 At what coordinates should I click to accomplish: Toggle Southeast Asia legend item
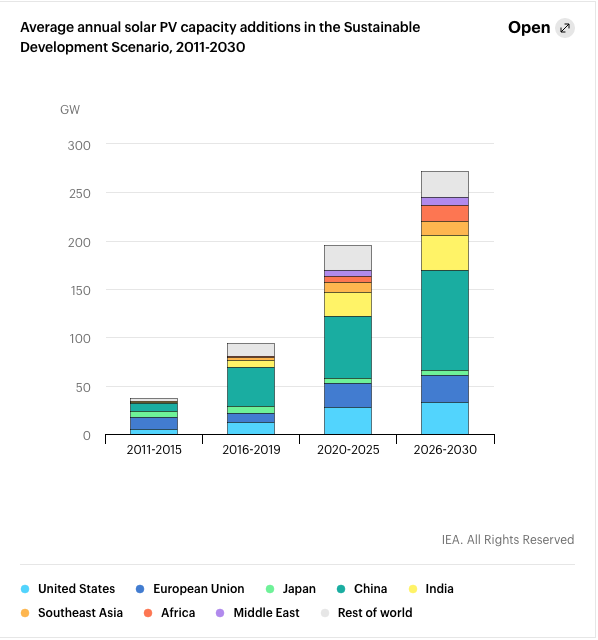(71, 613)
